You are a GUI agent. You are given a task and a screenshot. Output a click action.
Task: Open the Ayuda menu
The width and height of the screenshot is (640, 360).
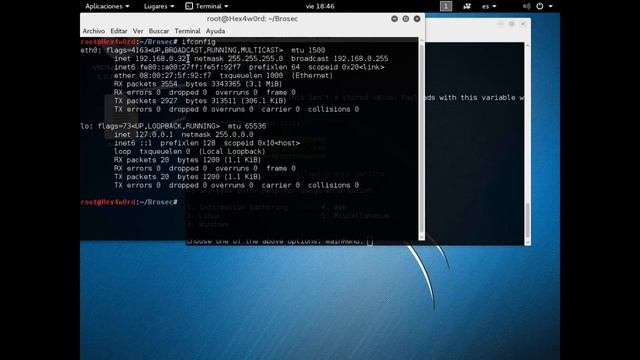(x=215, y=31)
